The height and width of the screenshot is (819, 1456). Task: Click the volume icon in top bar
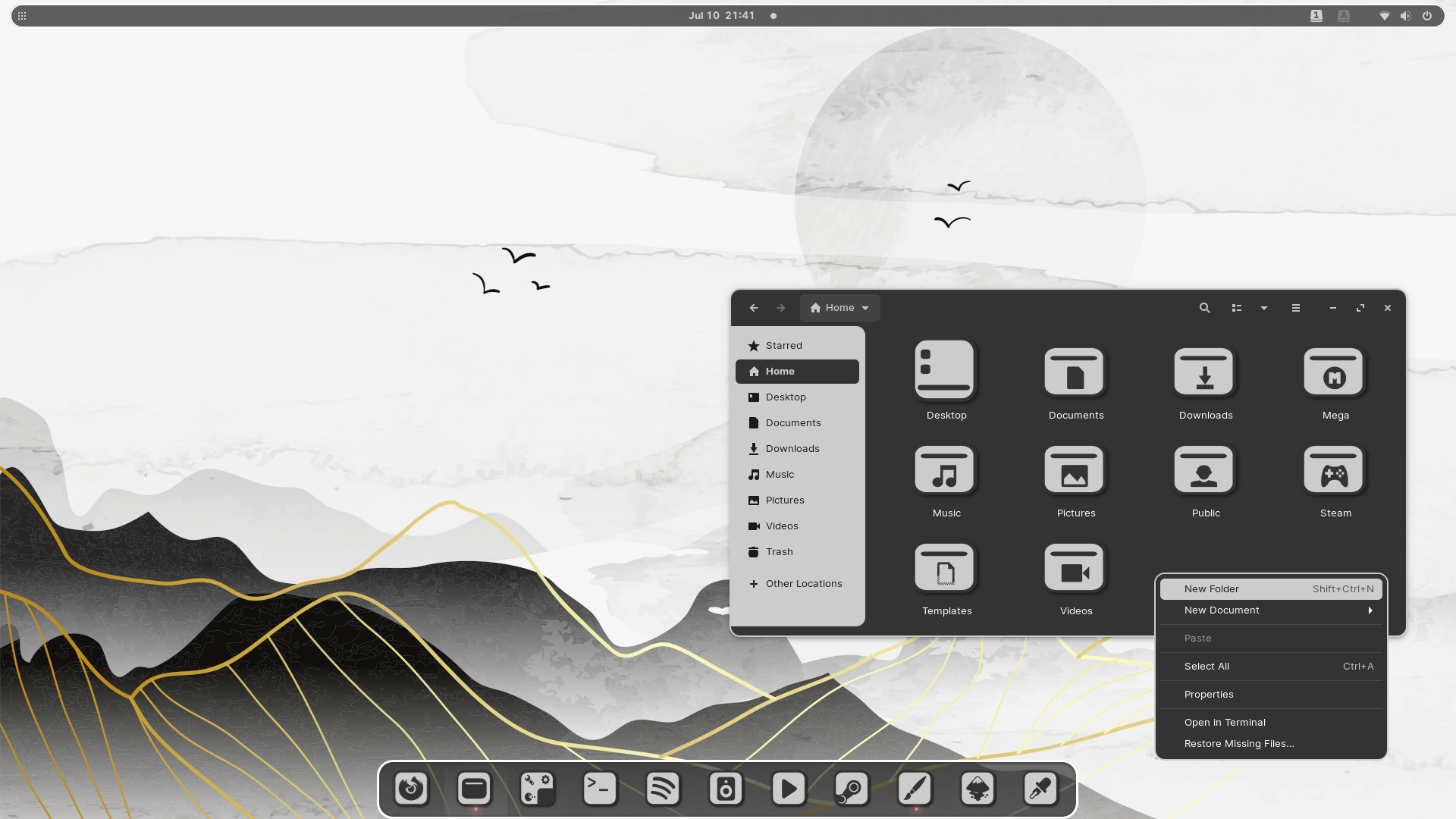(1406, 16)
